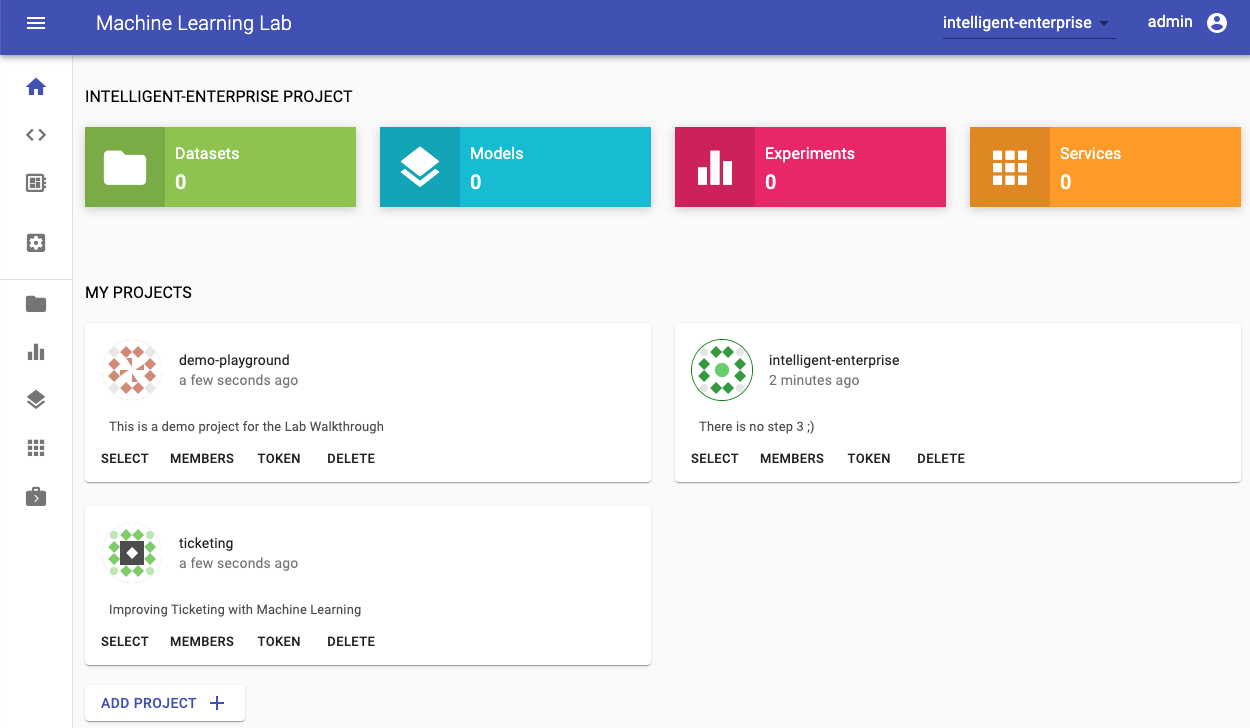The width and height of the screenshot is (1250, 728).
Task: Open the Experiments summary card
Action: [810, 167]
